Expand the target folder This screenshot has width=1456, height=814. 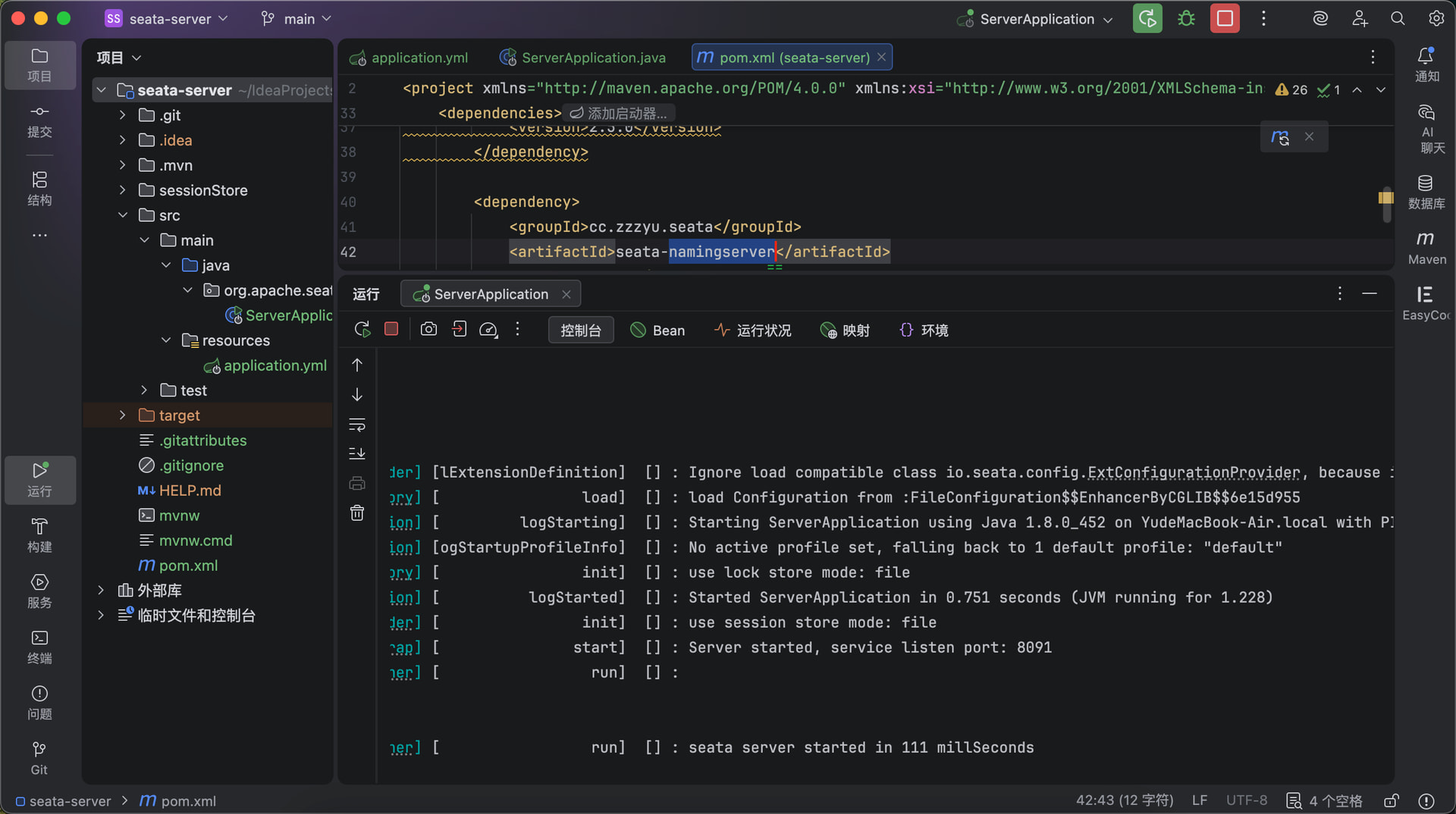[122, 415]
